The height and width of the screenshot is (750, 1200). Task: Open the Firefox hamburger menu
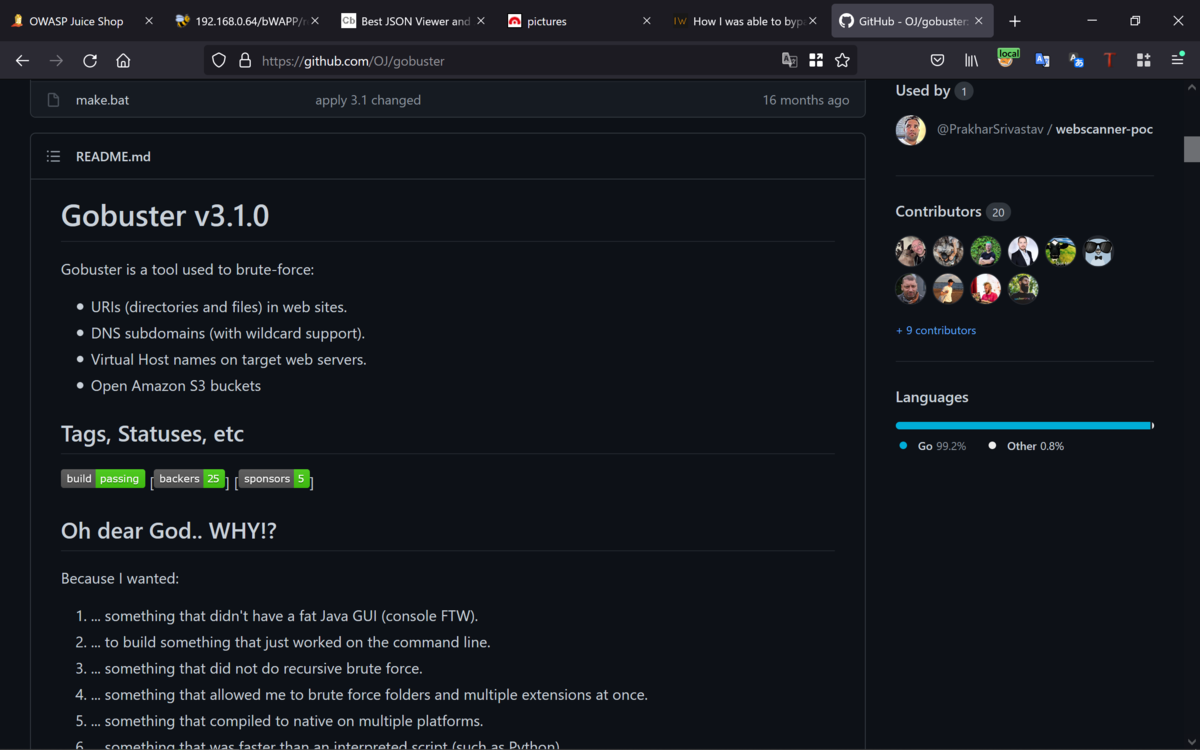point(1177,60)
